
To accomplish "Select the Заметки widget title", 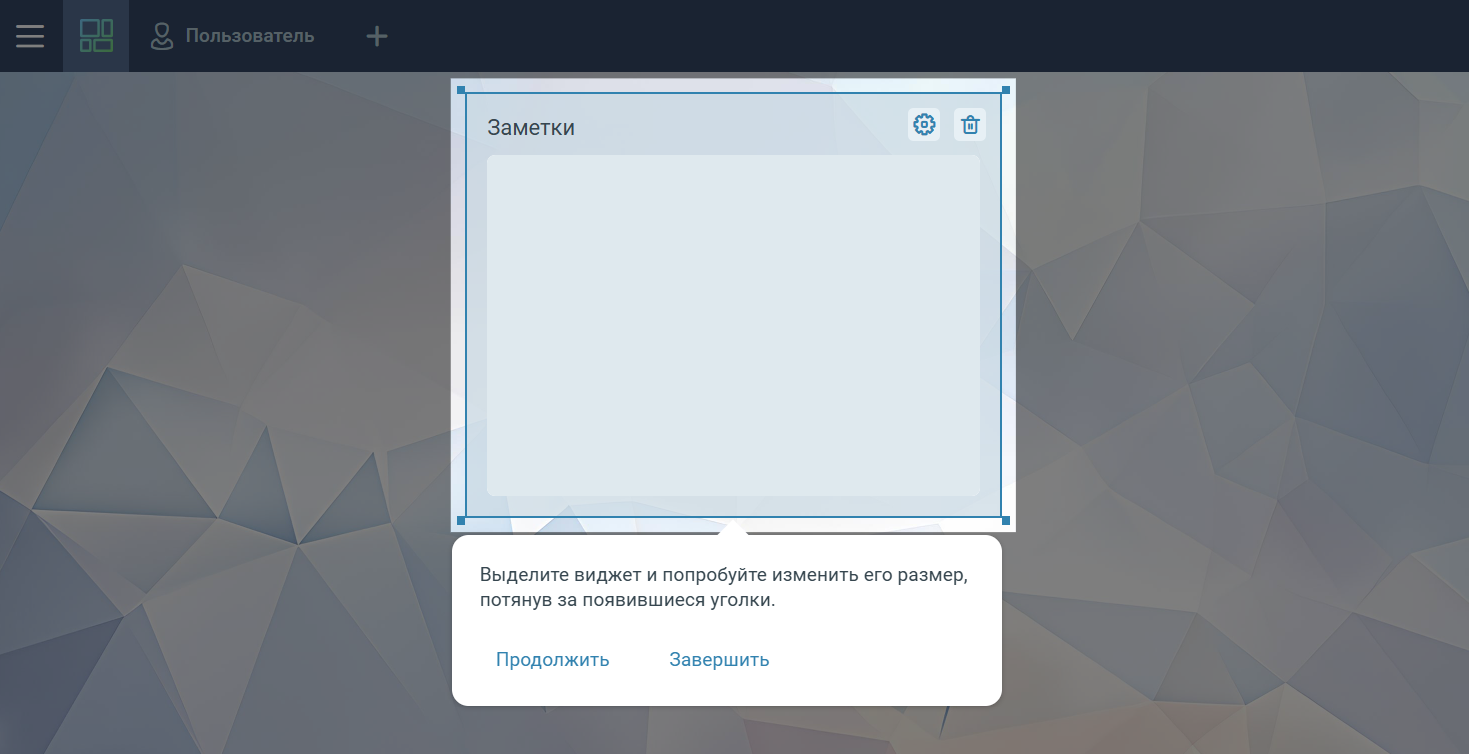I will pyautogui.click(x=531, y=128).
